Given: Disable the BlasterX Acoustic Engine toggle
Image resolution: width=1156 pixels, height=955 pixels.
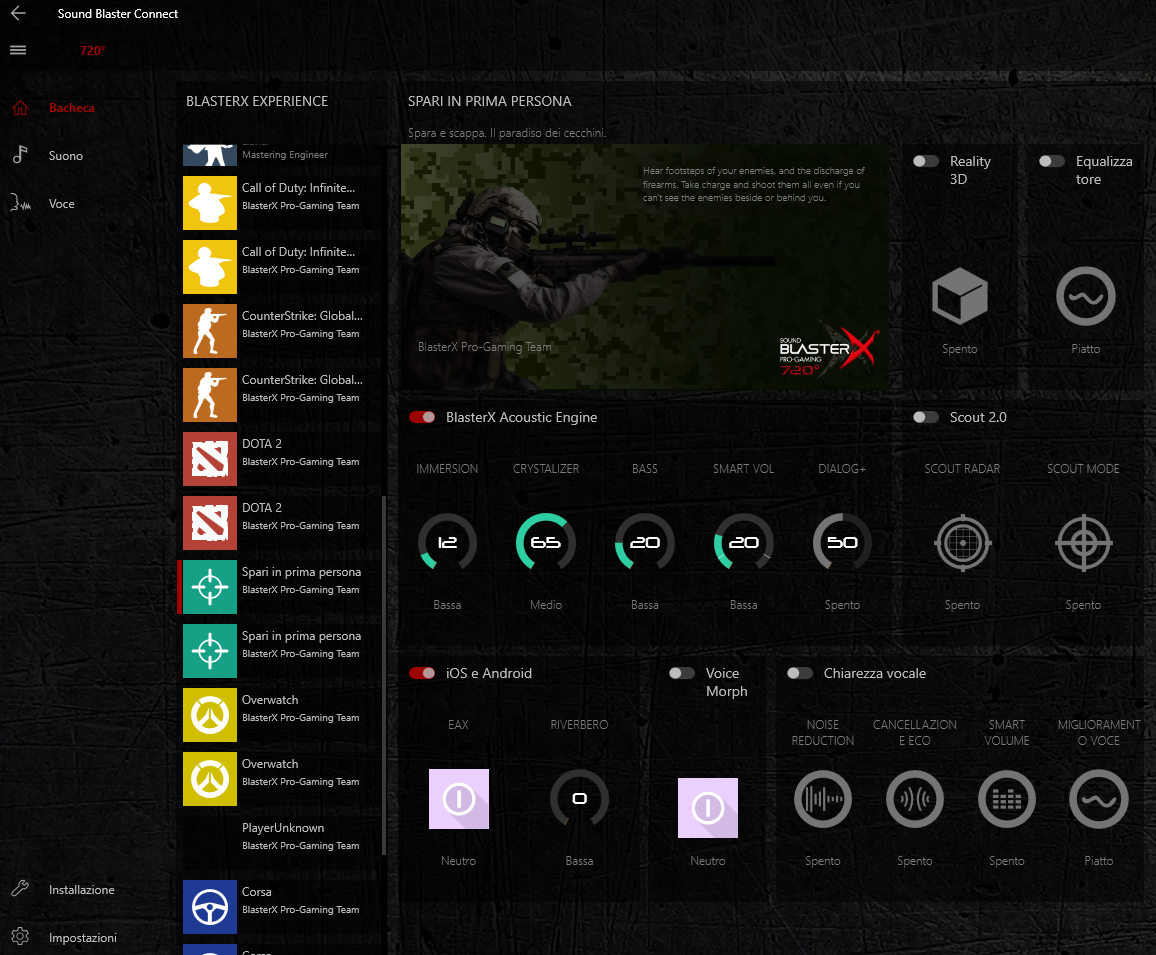Looking at the screenshot, I should pyautogui.click(x=422, y=417).
